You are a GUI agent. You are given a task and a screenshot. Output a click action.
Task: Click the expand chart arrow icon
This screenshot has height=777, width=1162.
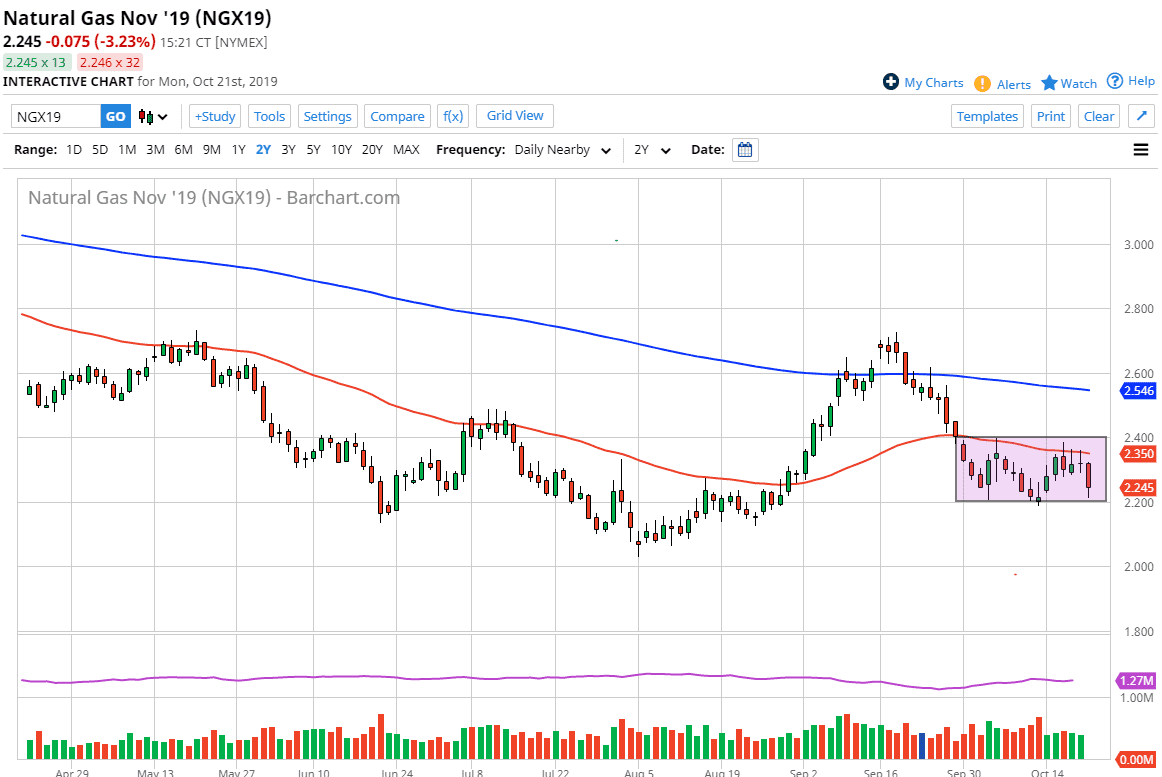click(1140, 116)
